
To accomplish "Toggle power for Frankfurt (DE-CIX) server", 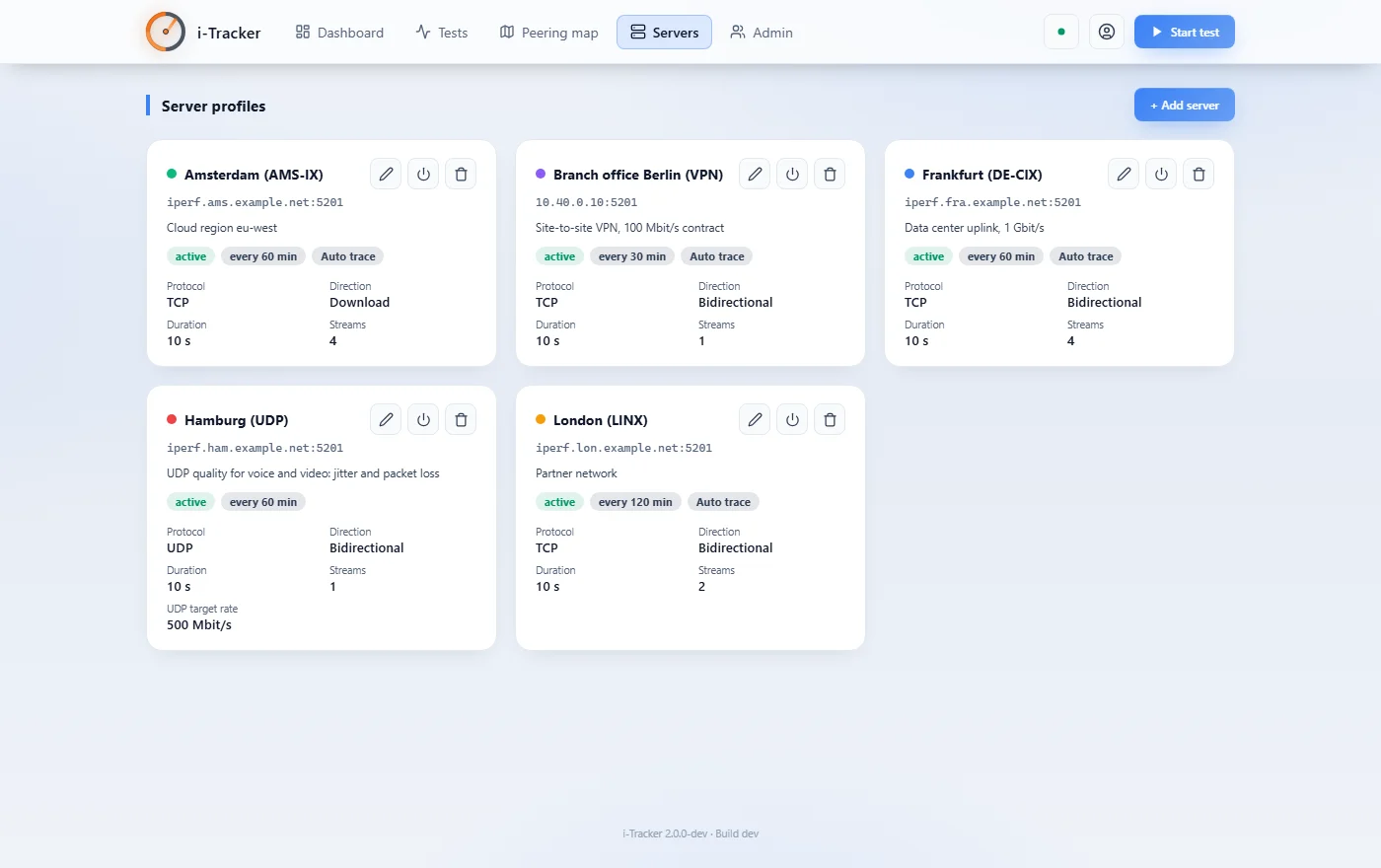I will tap(1161, 174).
